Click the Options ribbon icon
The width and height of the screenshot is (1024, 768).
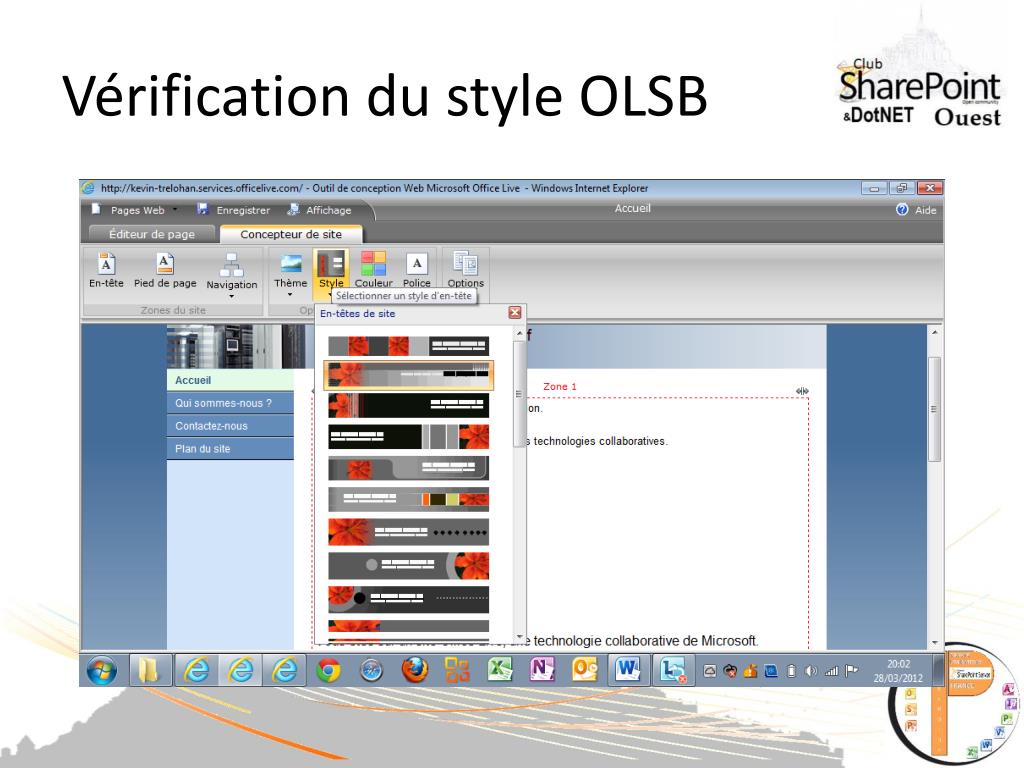point(466,263)
